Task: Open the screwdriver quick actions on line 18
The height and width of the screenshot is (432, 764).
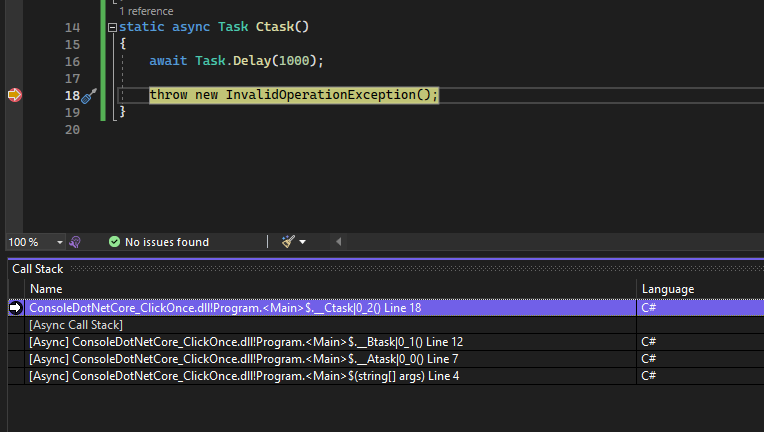Action: [x=88, y=96]
